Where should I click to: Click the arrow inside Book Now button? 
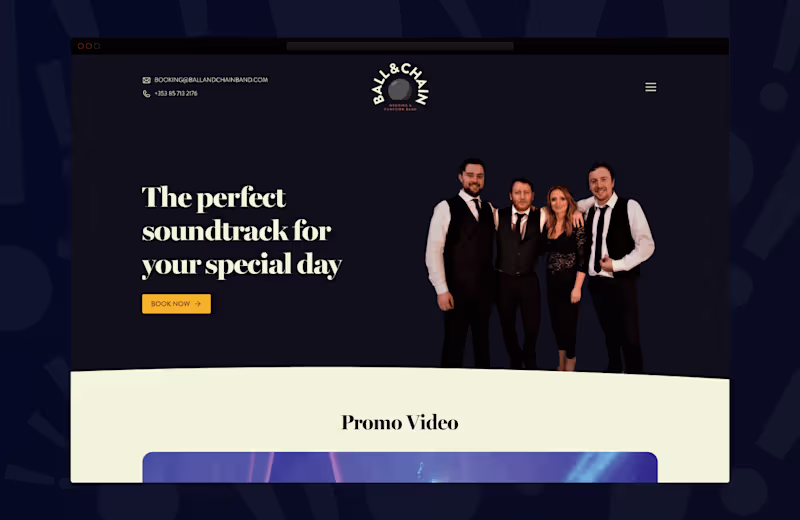tap(198, 304)
